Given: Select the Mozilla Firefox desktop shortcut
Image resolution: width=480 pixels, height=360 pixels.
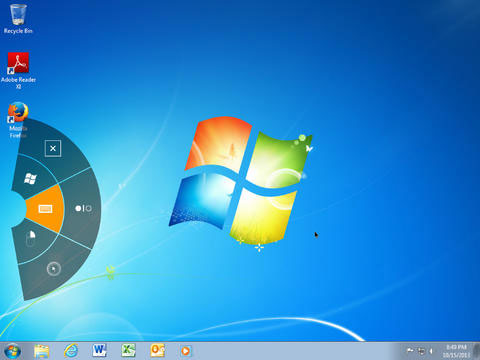Looking at the screenshot, I should click(x=18, y=120).
